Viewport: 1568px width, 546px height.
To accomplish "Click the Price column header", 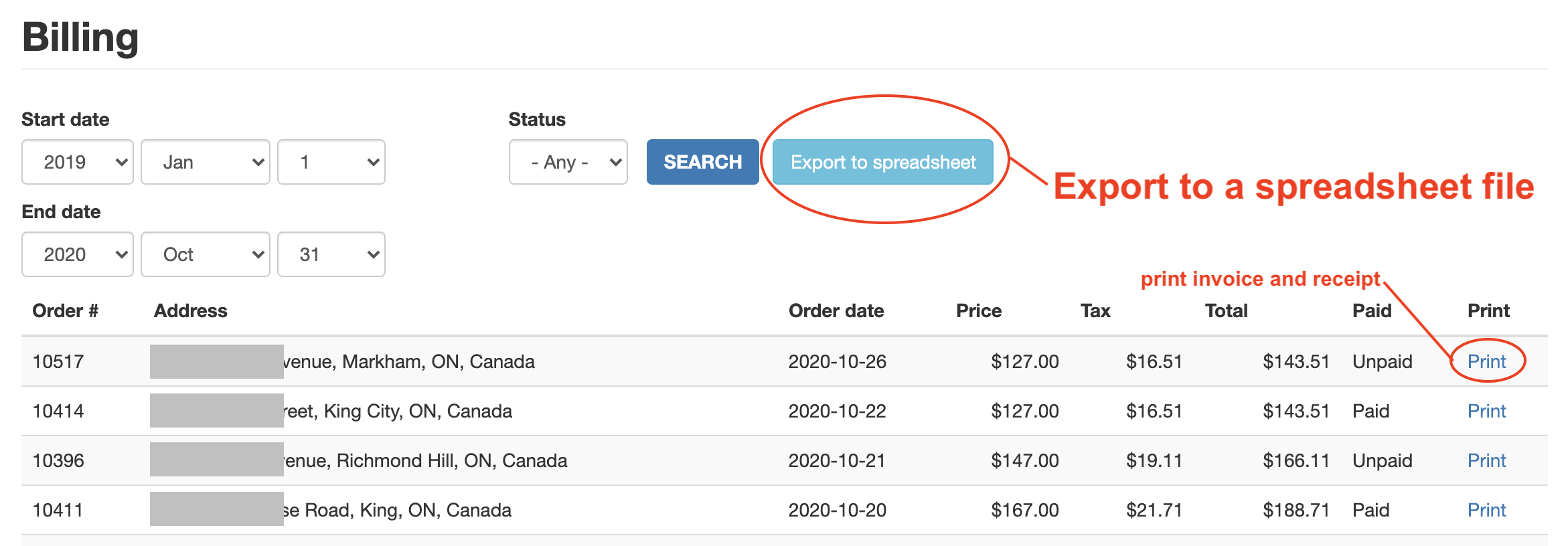I will (978, 310).
